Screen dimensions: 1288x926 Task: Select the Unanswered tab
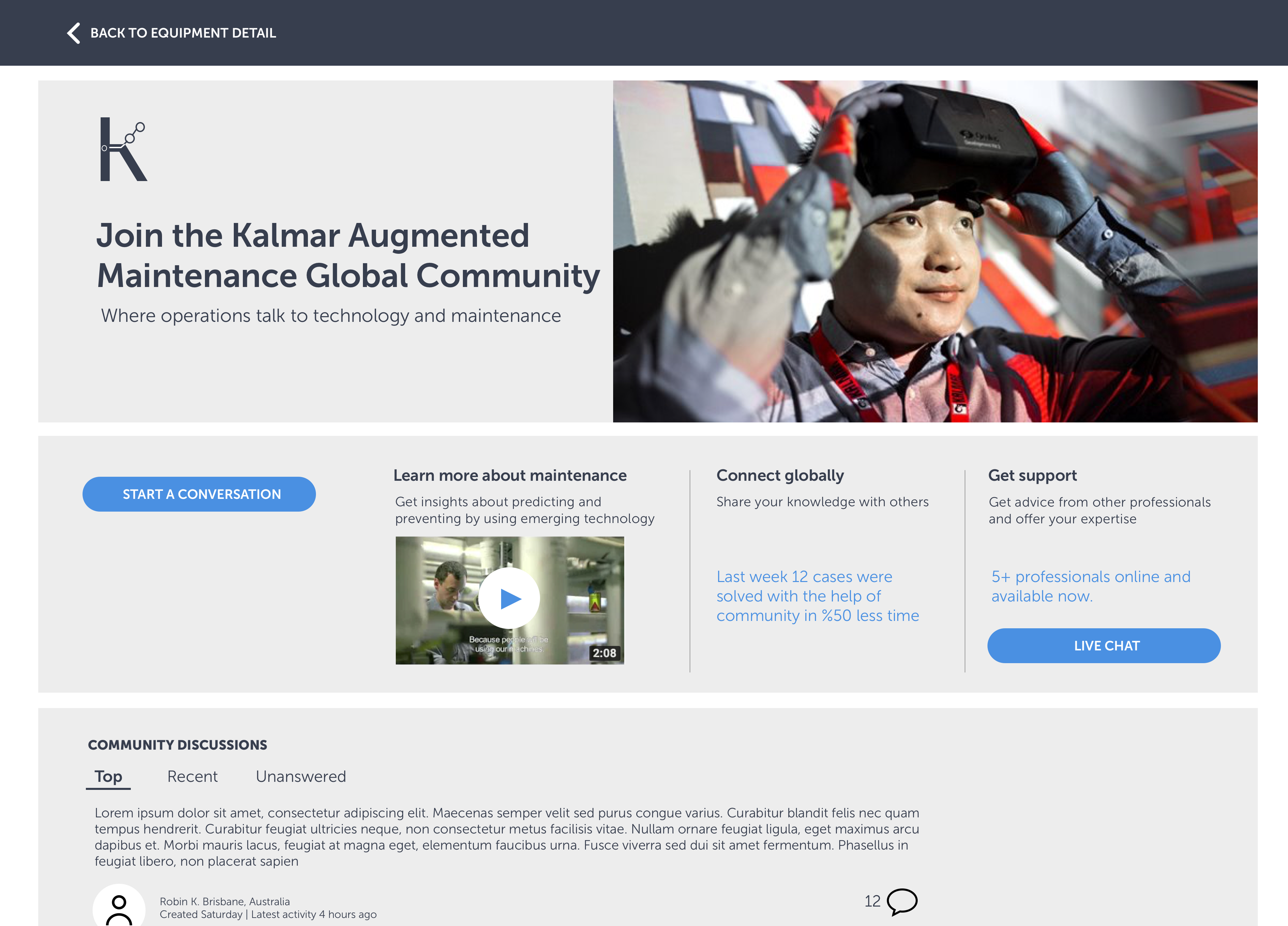301,776
